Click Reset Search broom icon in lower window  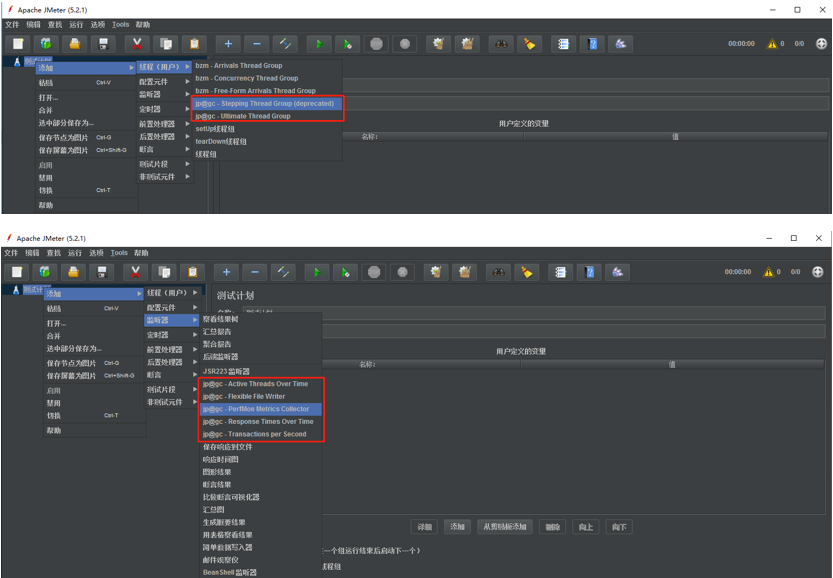[x=527, y=273]
